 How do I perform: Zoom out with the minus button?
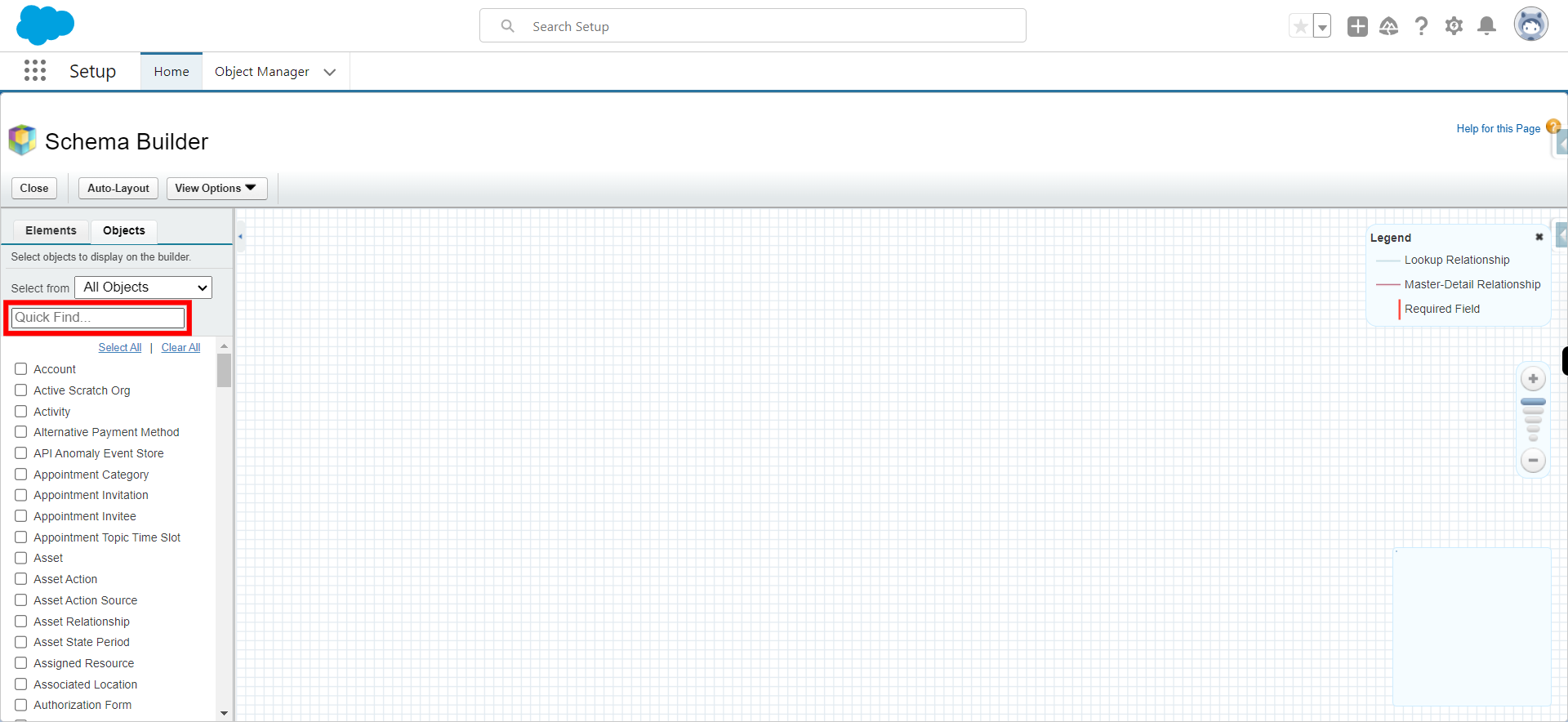pos(1533,461)
